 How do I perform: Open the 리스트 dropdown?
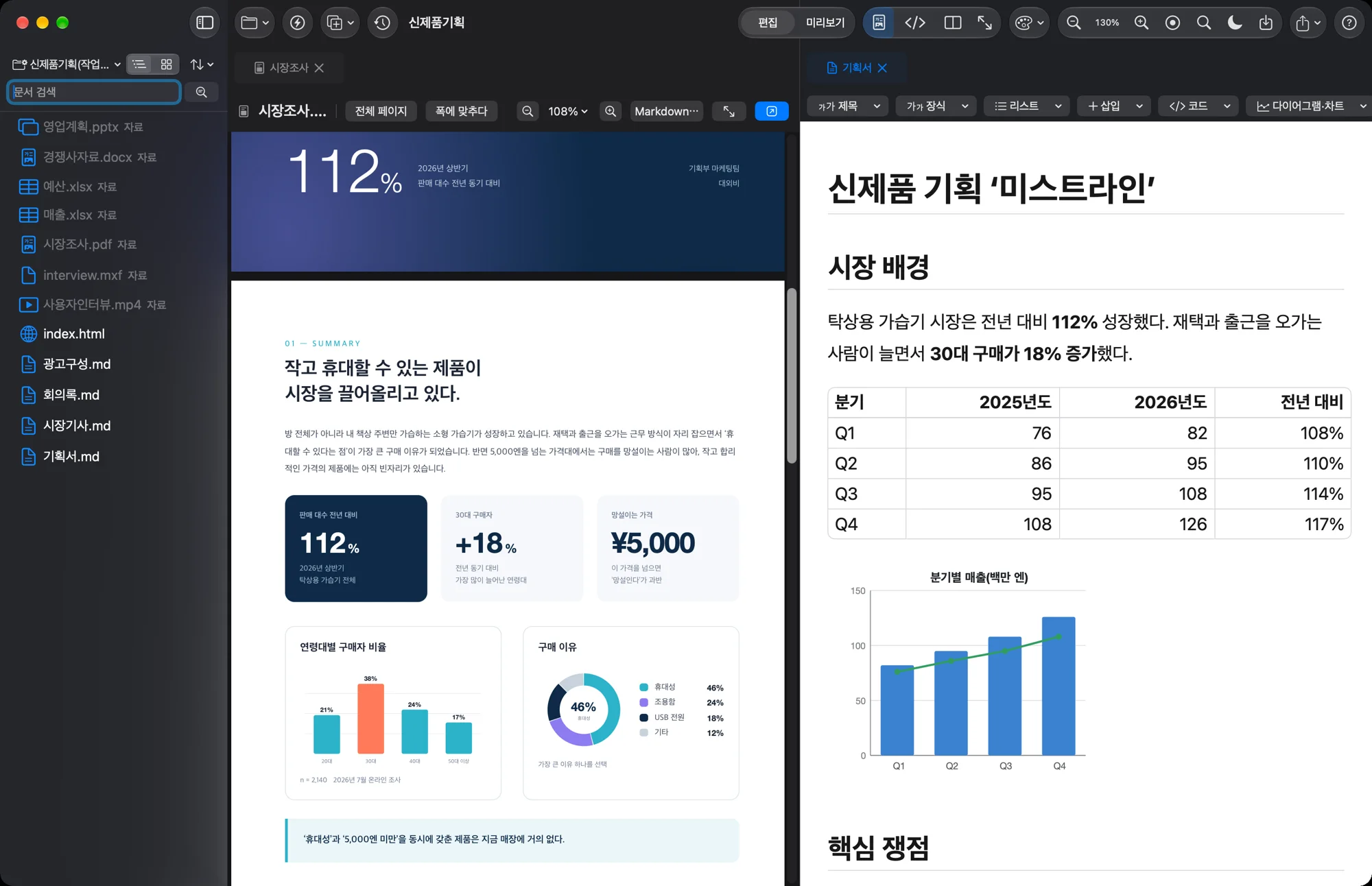(x=1027, y=106)
